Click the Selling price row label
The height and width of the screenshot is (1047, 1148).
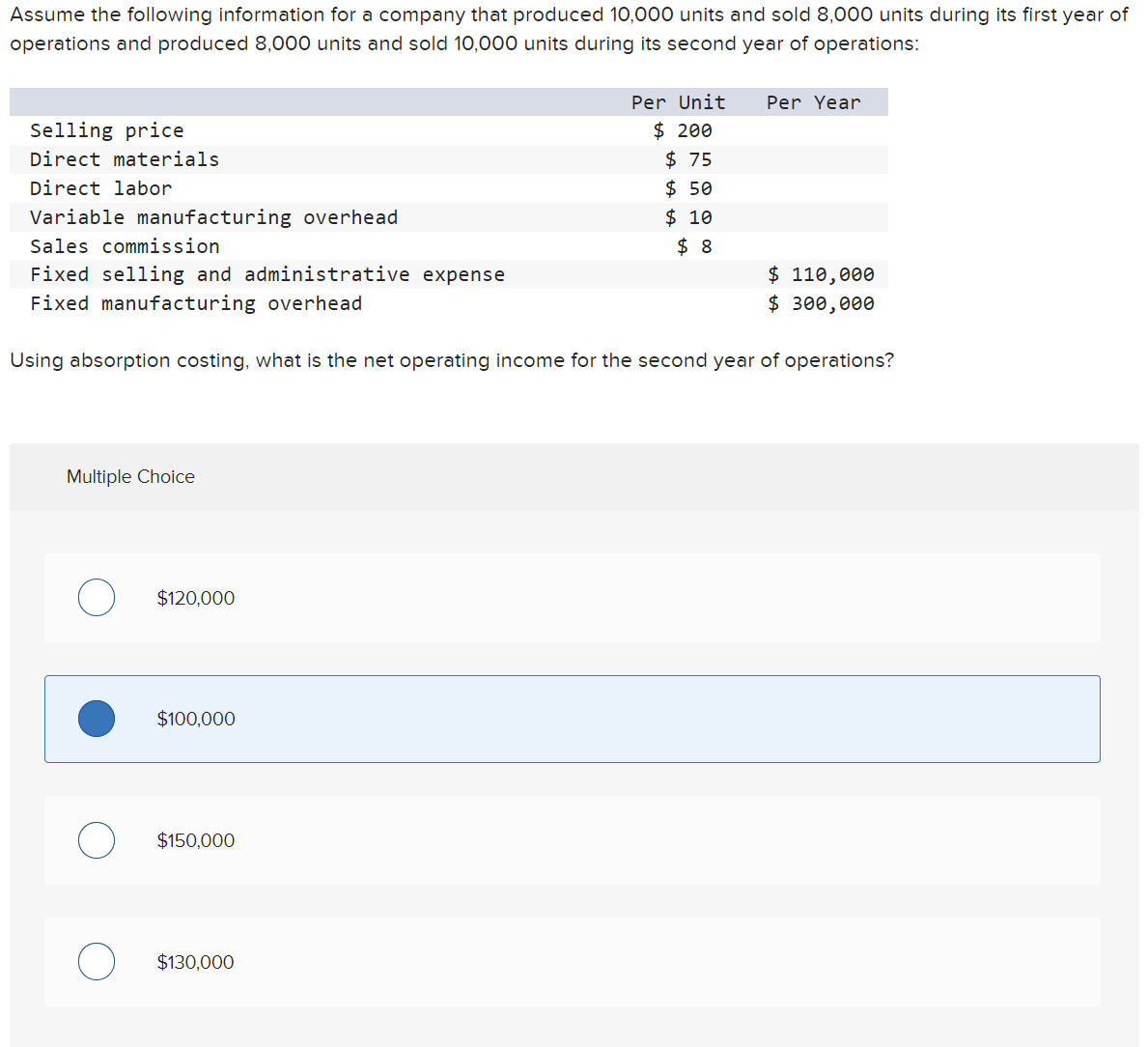[107, 131]
